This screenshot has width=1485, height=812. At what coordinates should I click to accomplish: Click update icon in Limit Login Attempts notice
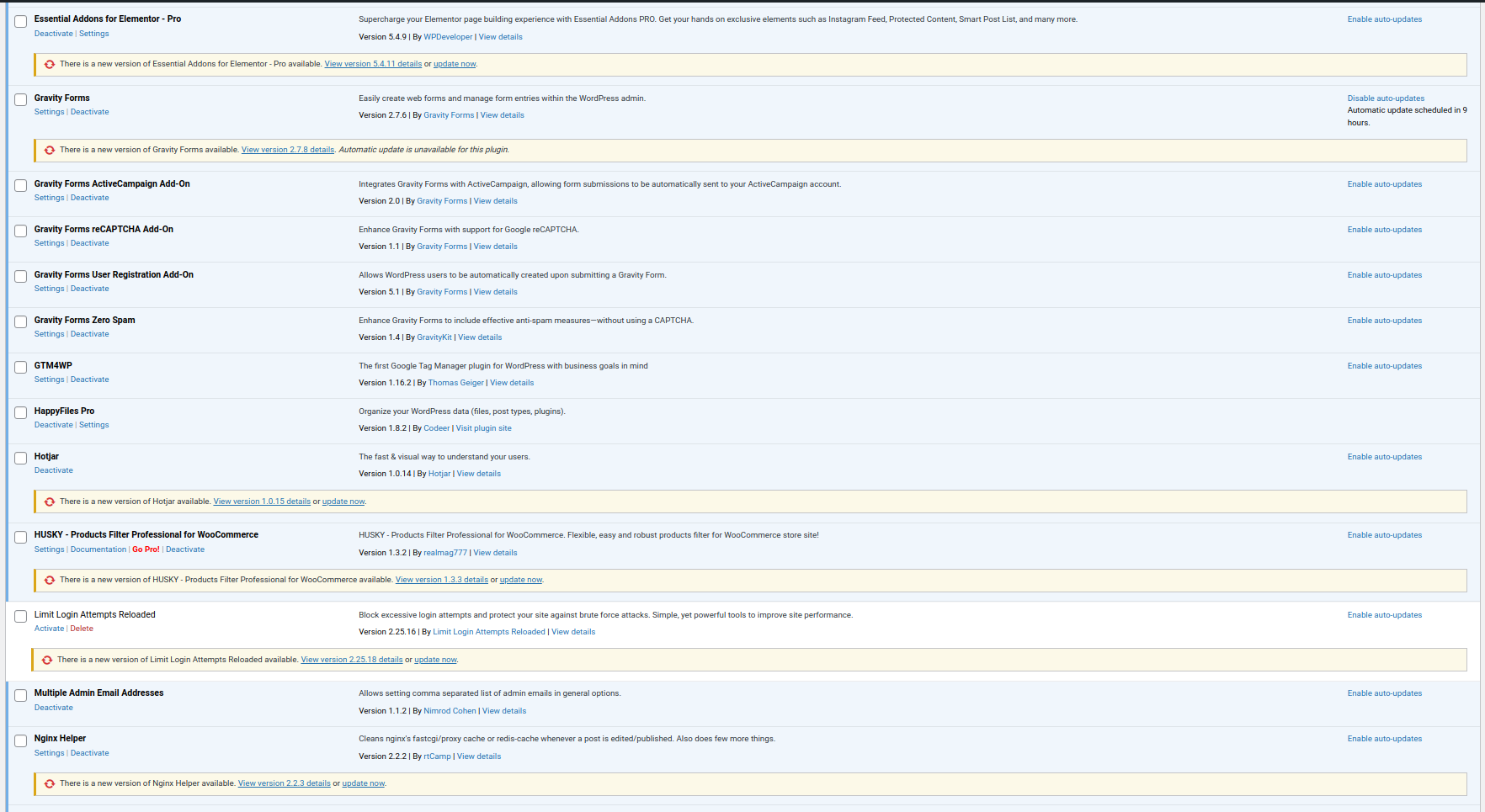pyautogui.click(x=47, y=660)
